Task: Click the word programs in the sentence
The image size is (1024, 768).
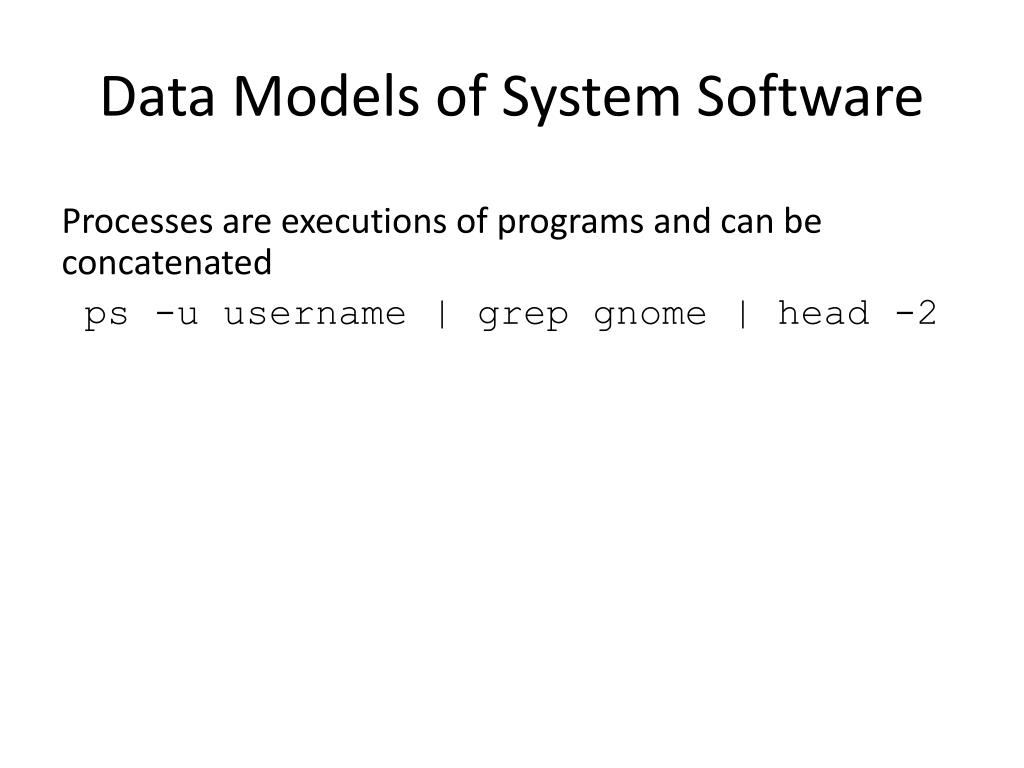Action: [571, 223]
